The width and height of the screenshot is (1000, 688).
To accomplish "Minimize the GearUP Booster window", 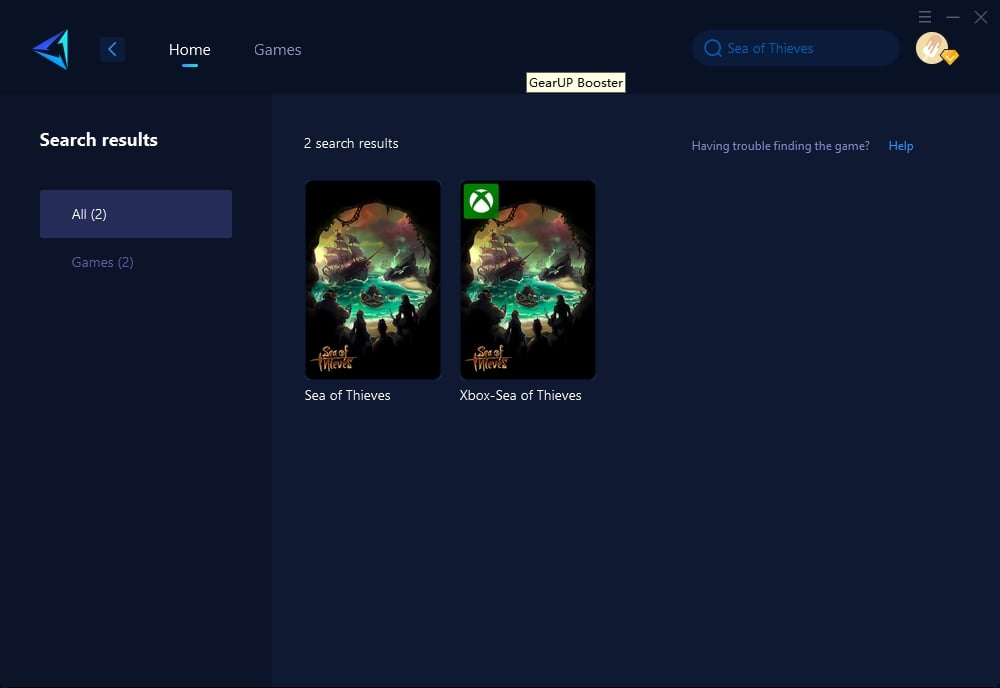I will tap(953, 17).
